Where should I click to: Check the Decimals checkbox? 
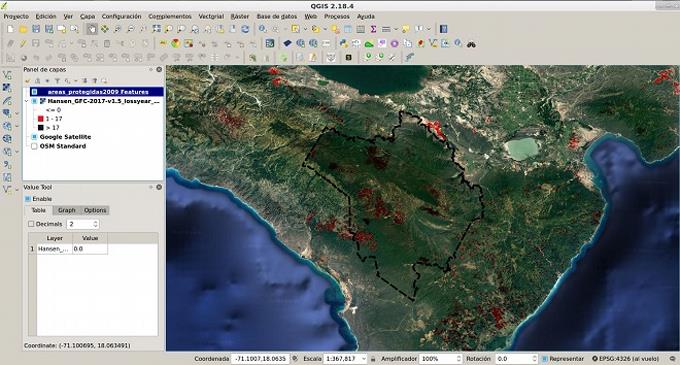click(31, 224)
